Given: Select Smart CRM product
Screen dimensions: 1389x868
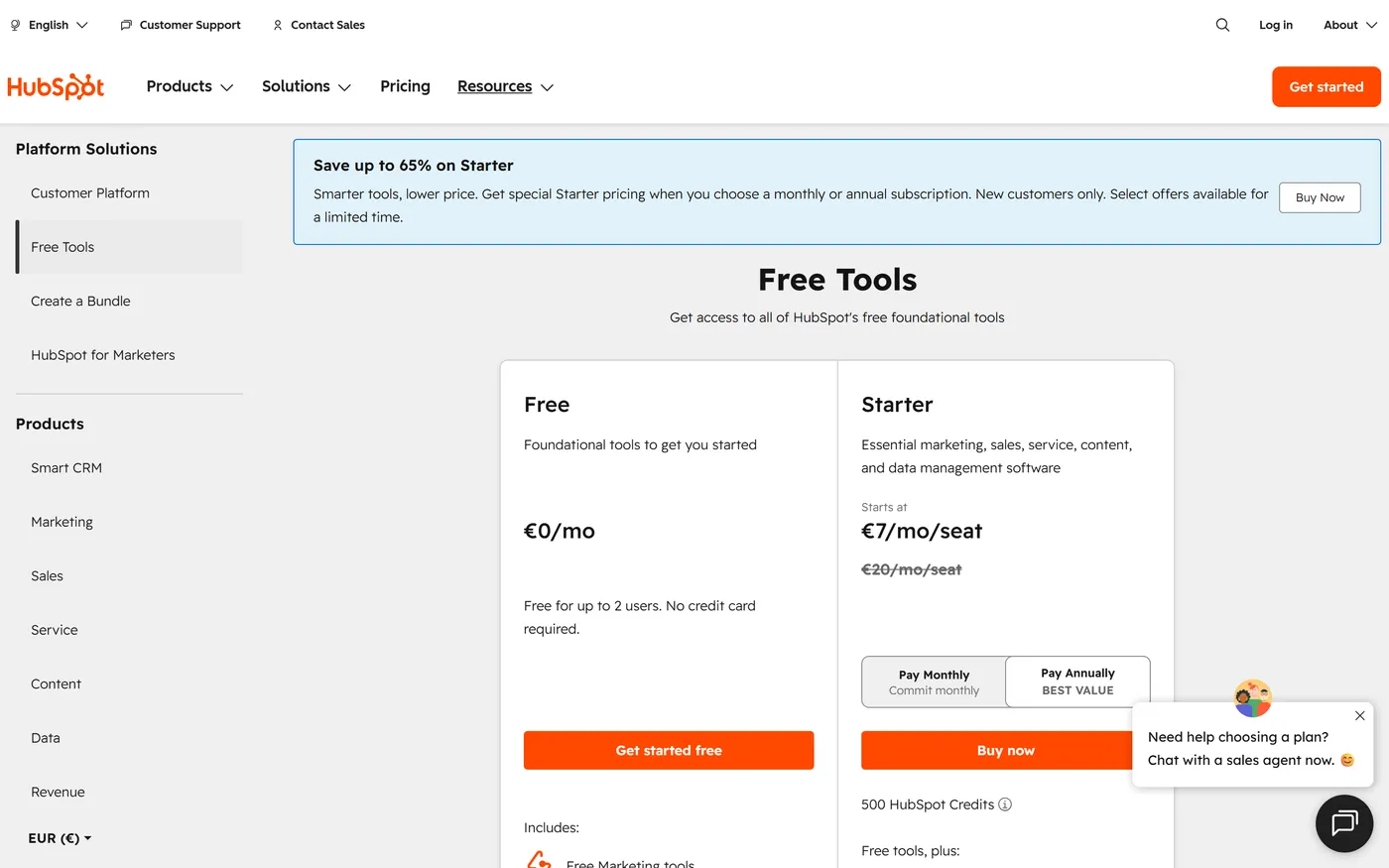Looking at the screenshot, I should pos(129,468).
